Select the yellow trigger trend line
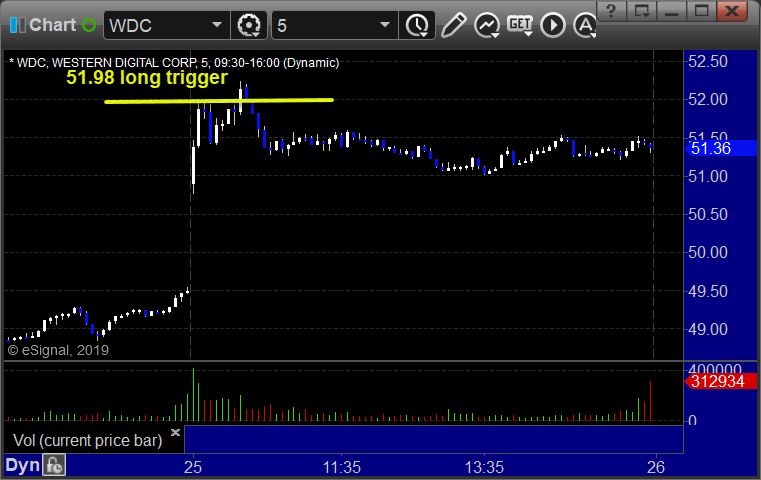This screenshot has height=480, width=761. (219, 101)
